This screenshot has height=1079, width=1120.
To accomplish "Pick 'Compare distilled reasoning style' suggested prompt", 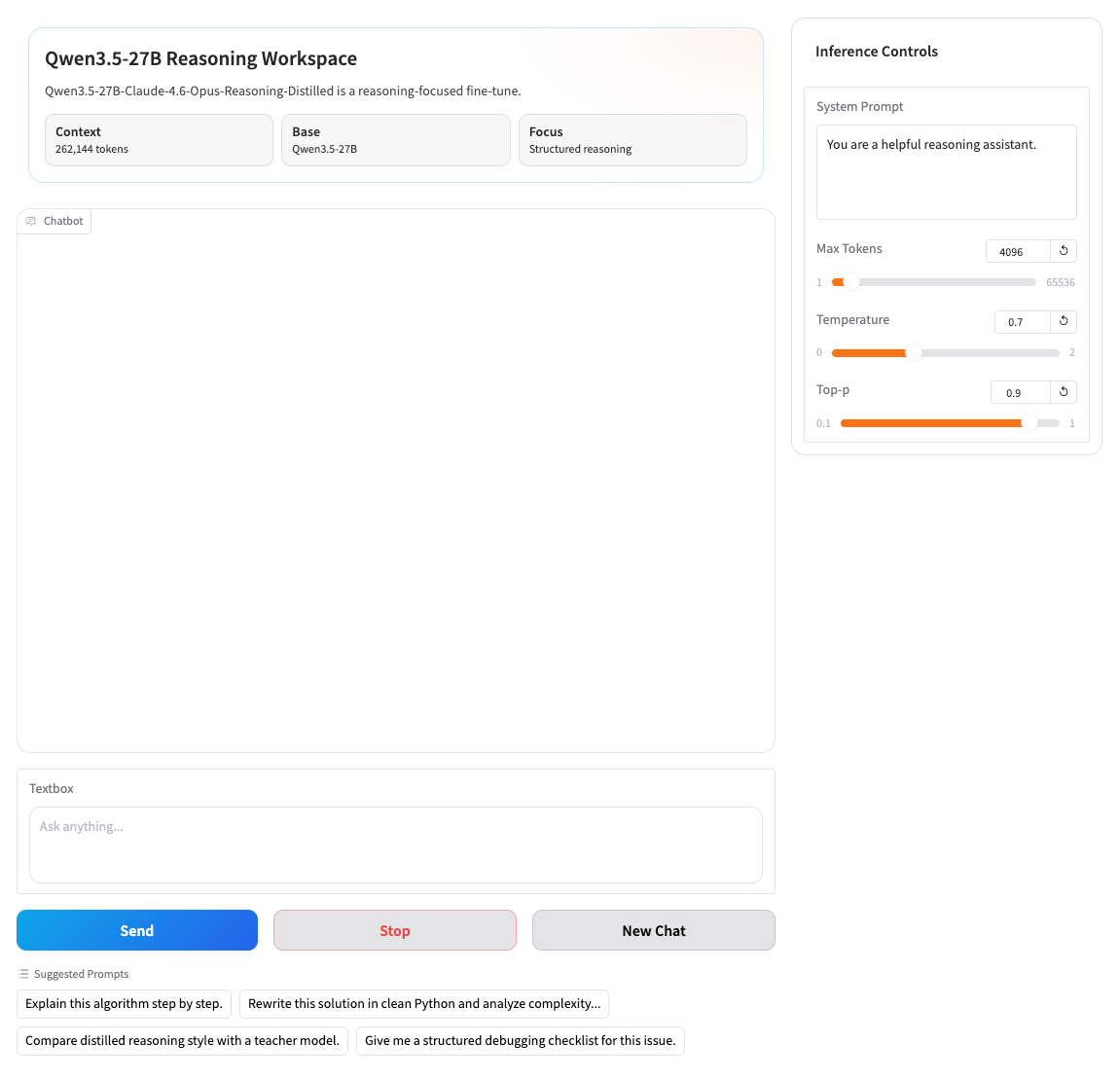I will tap(182, 1041).
